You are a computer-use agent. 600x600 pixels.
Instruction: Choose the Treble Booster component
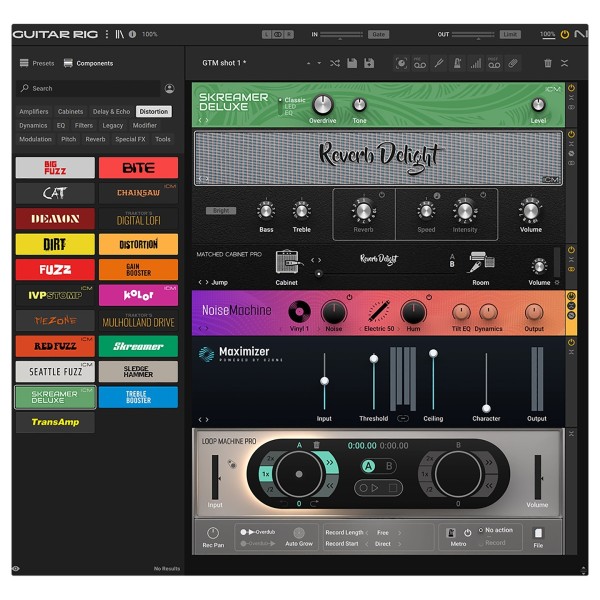tap(138, 397)
